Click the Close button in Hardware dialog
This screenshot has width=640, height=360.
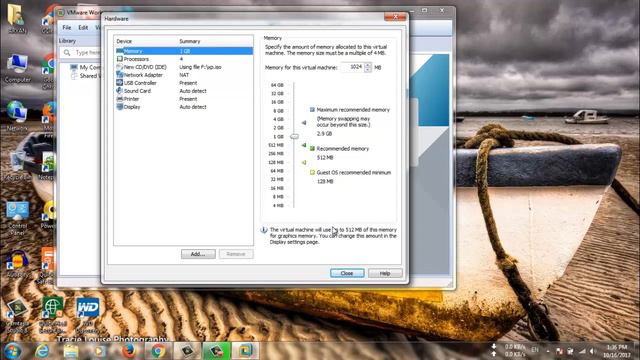point(347,273)
